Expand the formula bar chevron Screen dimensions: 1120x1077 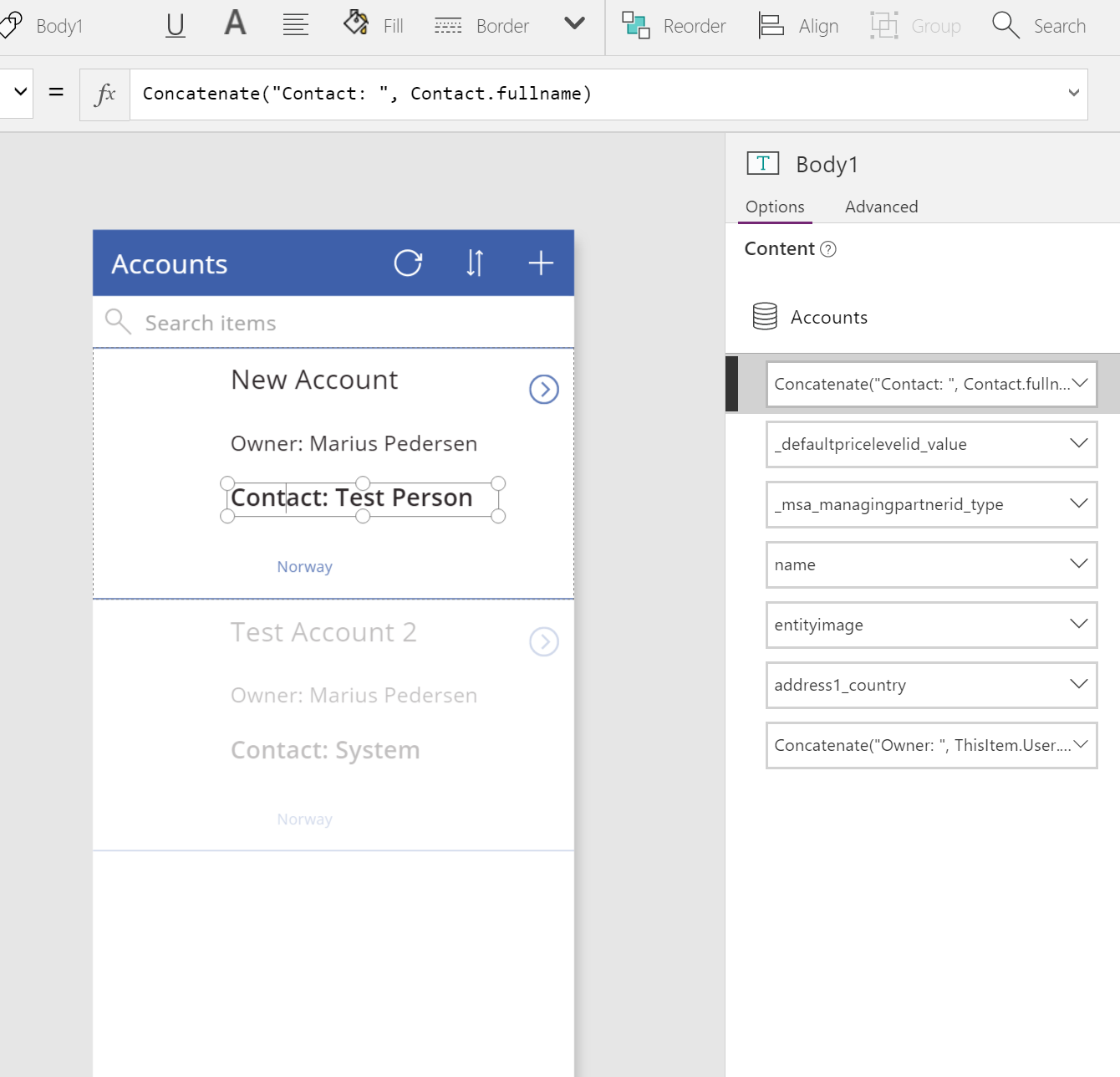1074,93
